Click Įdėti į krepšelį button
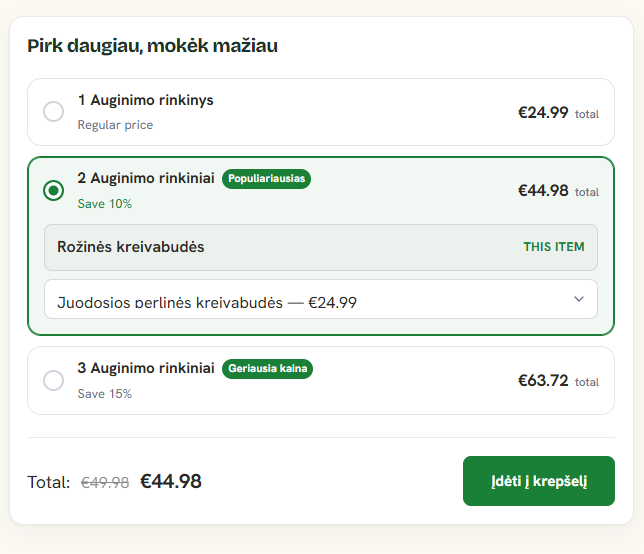The image size is (644, 554). click(539, 481)
